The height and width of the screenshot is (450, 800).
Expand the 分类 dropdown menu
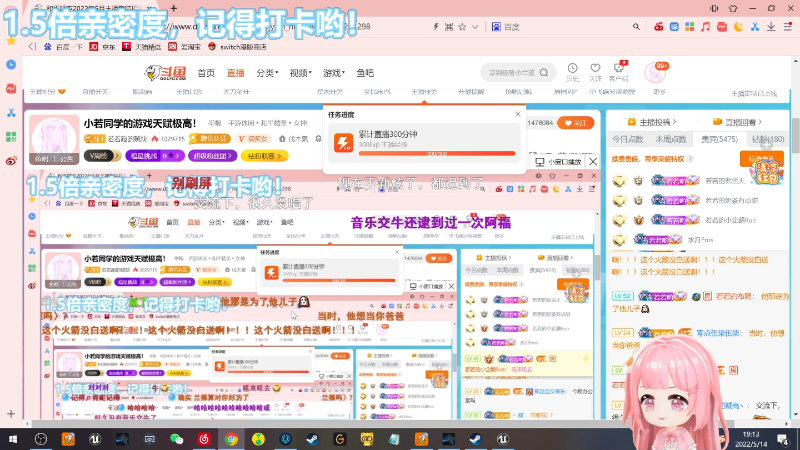click(267, 73)
